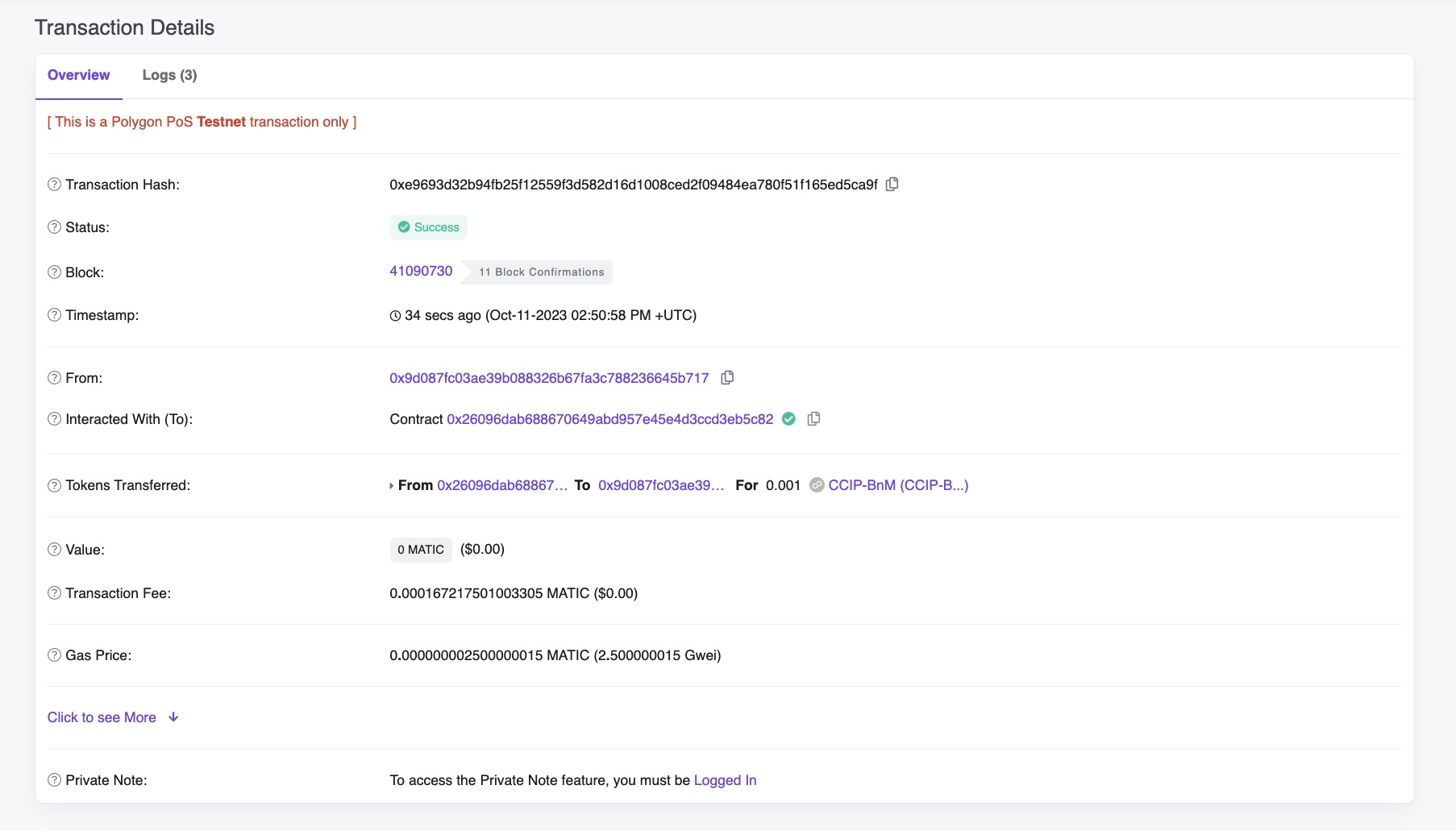Click help icon beside Transaction Fee label
The height and width of the screenshot is (831, 1456).
click(x=54, y=593)
